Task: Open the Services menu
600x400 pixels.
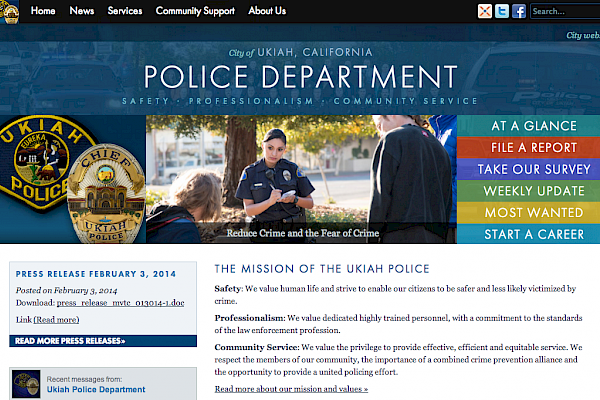Action: coord(125,11)
